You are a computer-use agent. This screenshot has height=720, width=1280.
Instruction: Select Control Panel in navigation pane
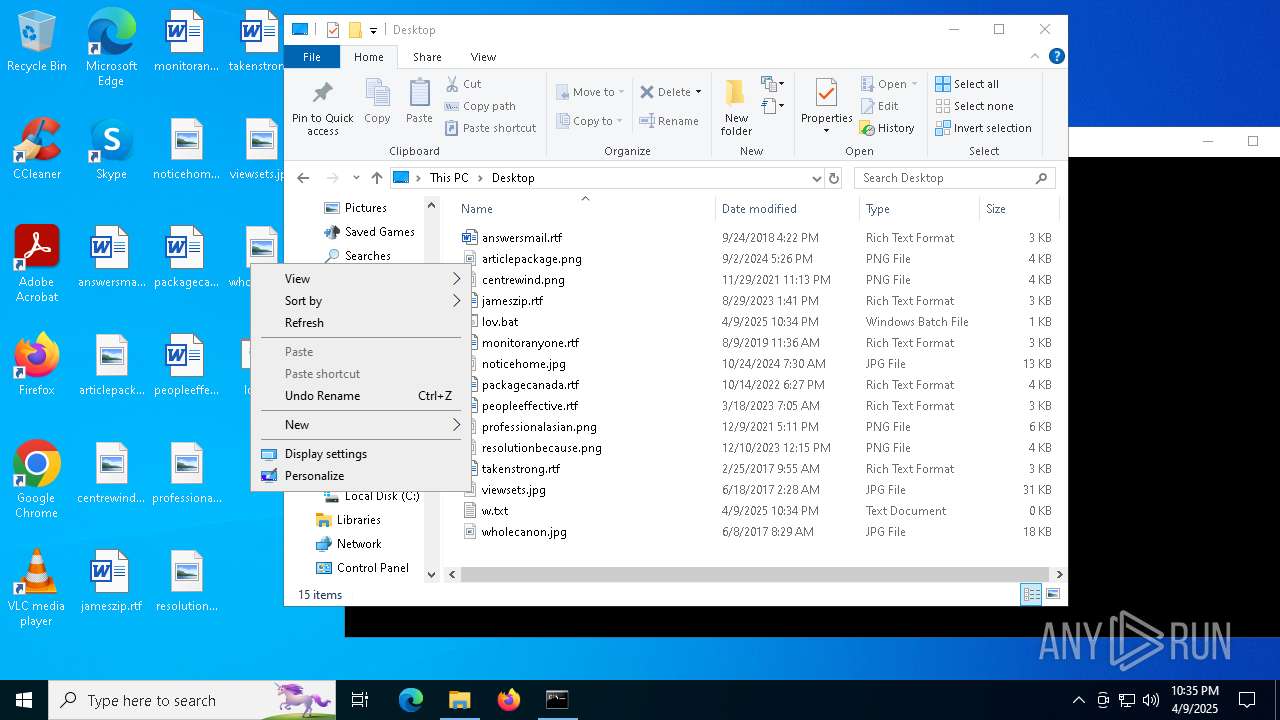[372, 568]
